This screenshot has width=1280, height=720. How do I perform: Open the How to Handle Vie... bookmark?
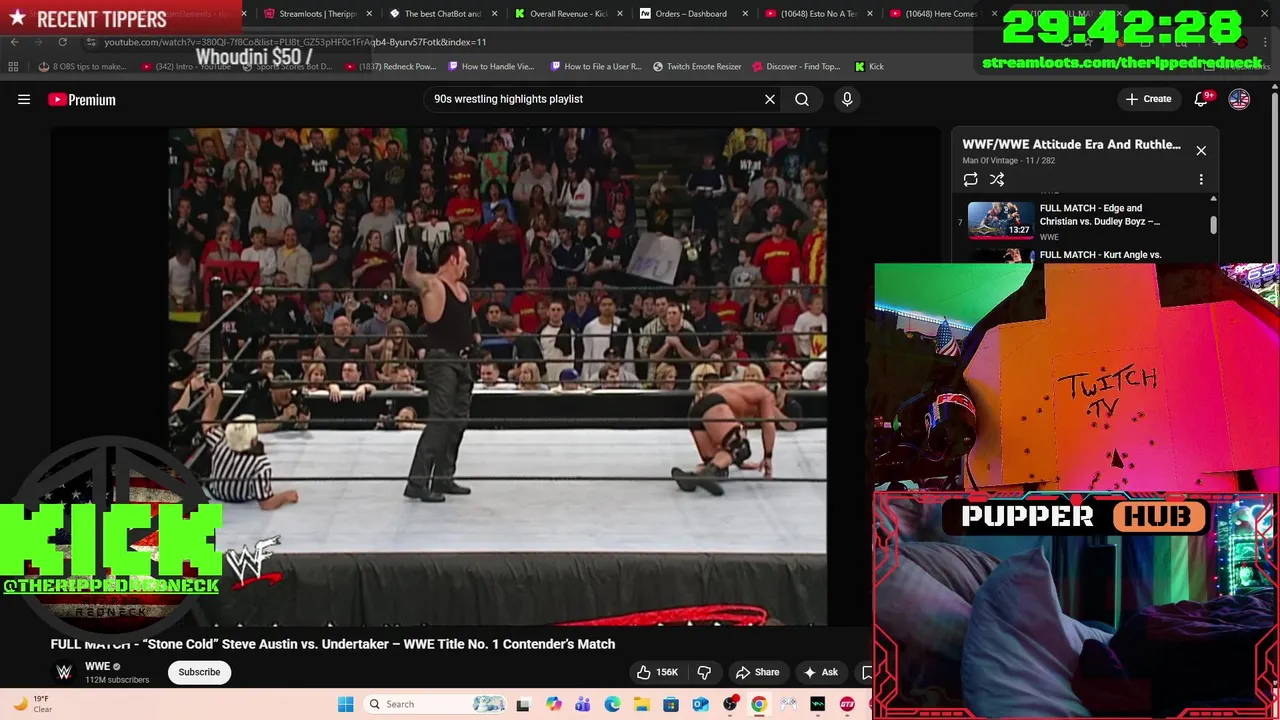pos(491,67)
